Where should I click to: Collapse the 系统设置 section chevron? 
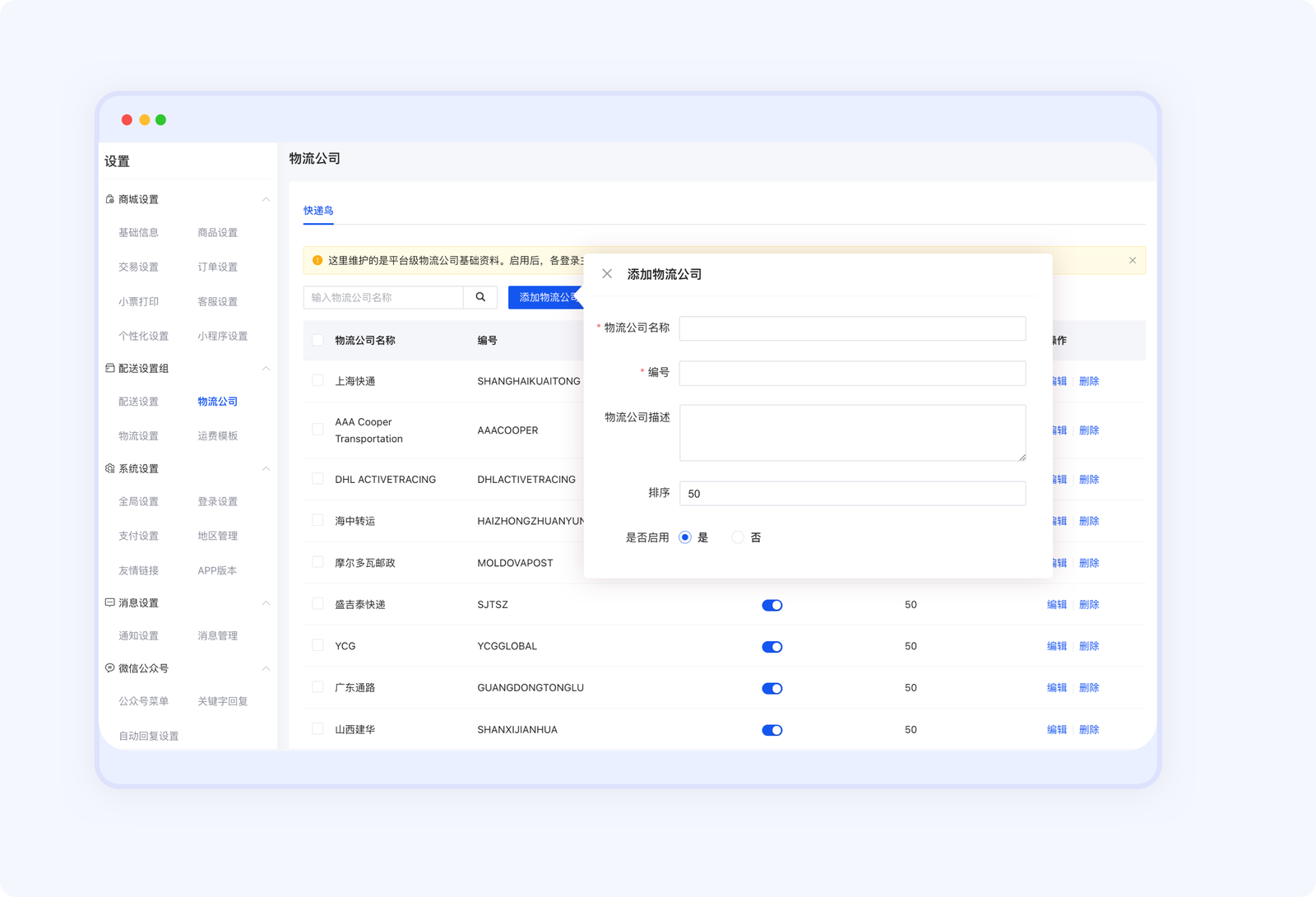point(266,469)
